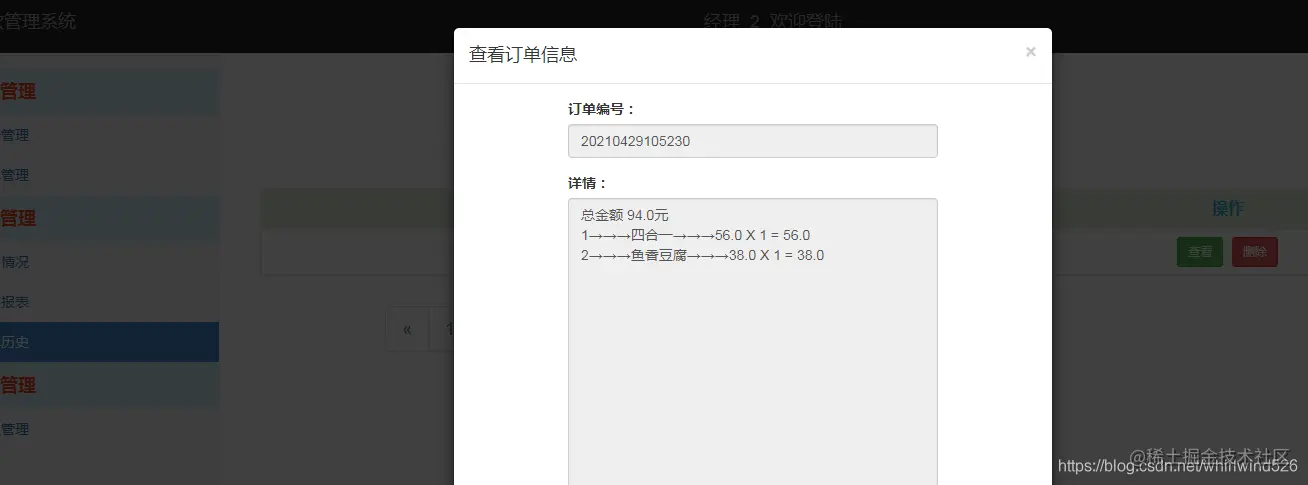Viewport: 1308px width, 485px height.
Task: Close the 查看订单信息 dialog with ×
Action: pos(1030,52)
